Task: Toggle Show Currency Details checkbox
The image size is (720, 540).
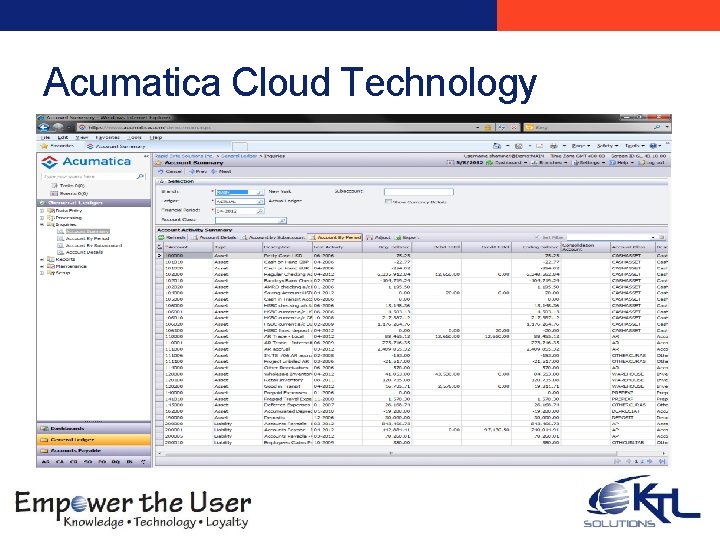Action: coord(388,202)
